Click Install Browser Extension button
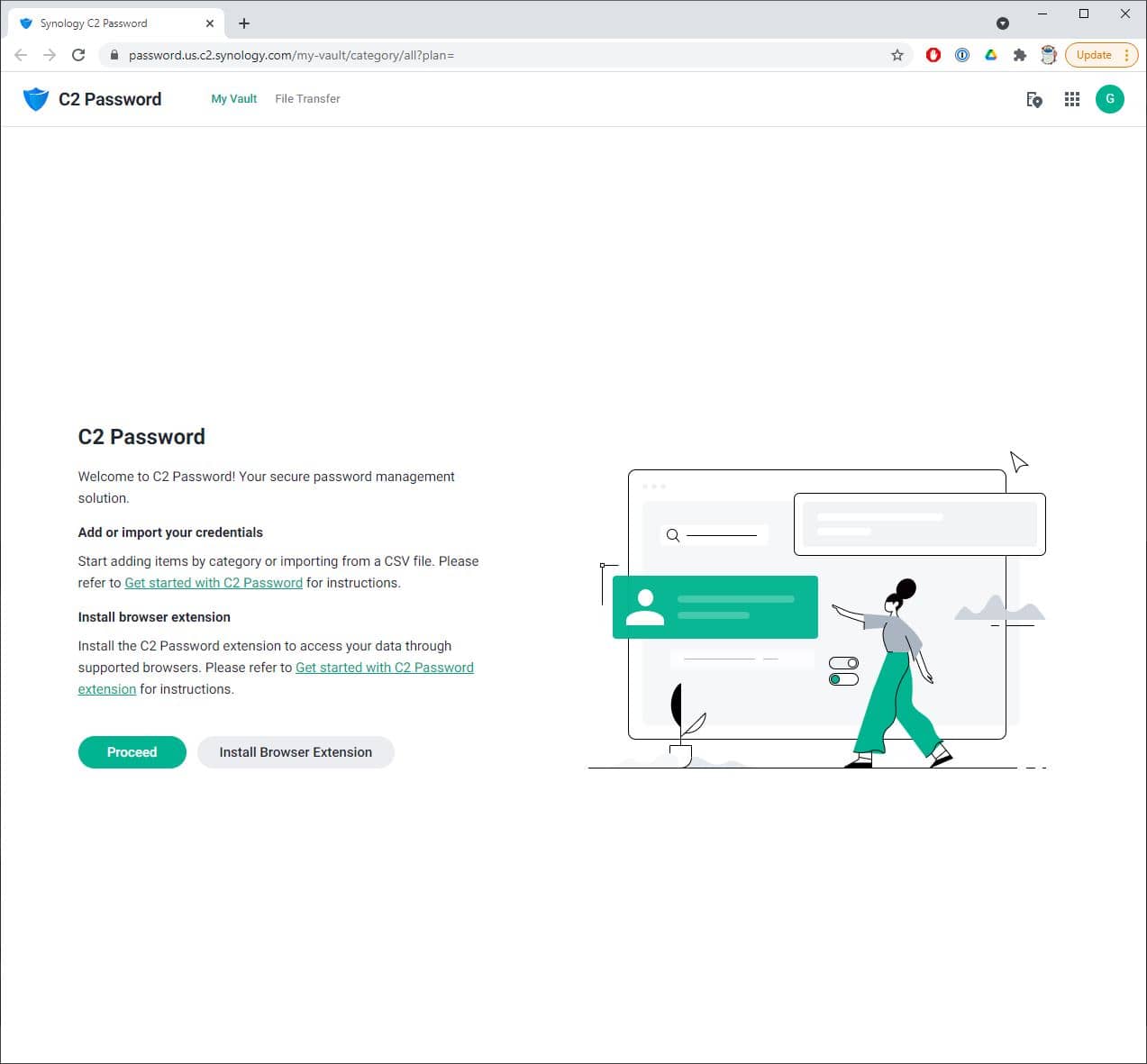Screen dimensions: 1147x1064 pos(296,752)
